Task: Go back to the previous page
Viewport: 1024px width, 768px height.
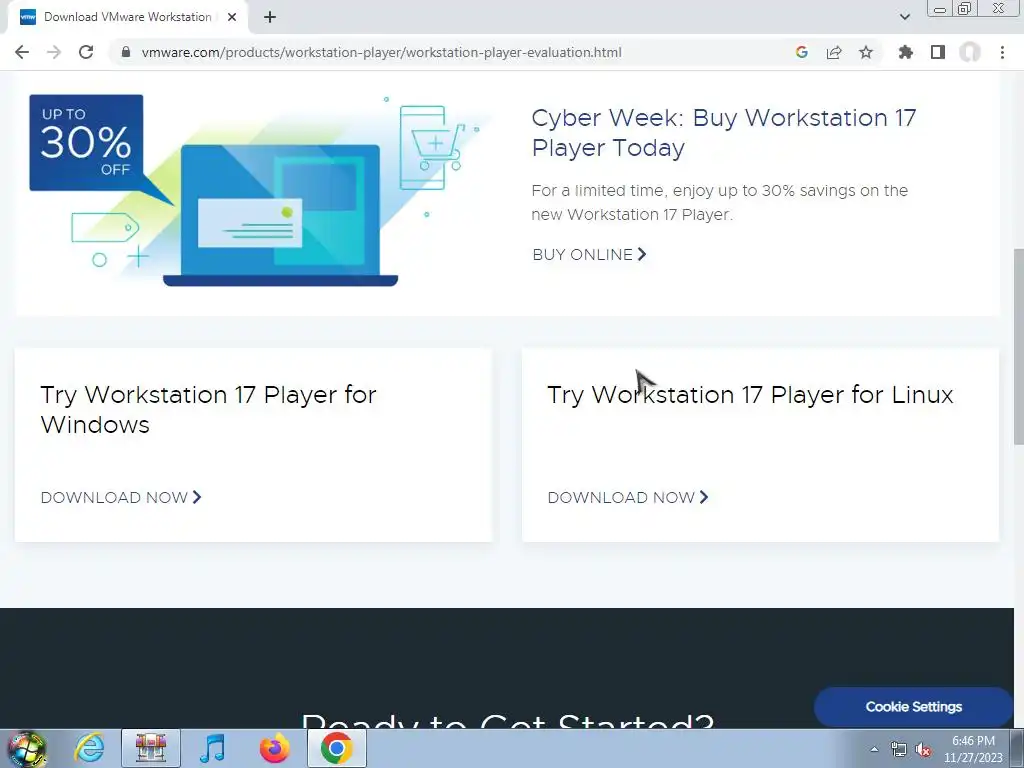Action: (22, 52)
